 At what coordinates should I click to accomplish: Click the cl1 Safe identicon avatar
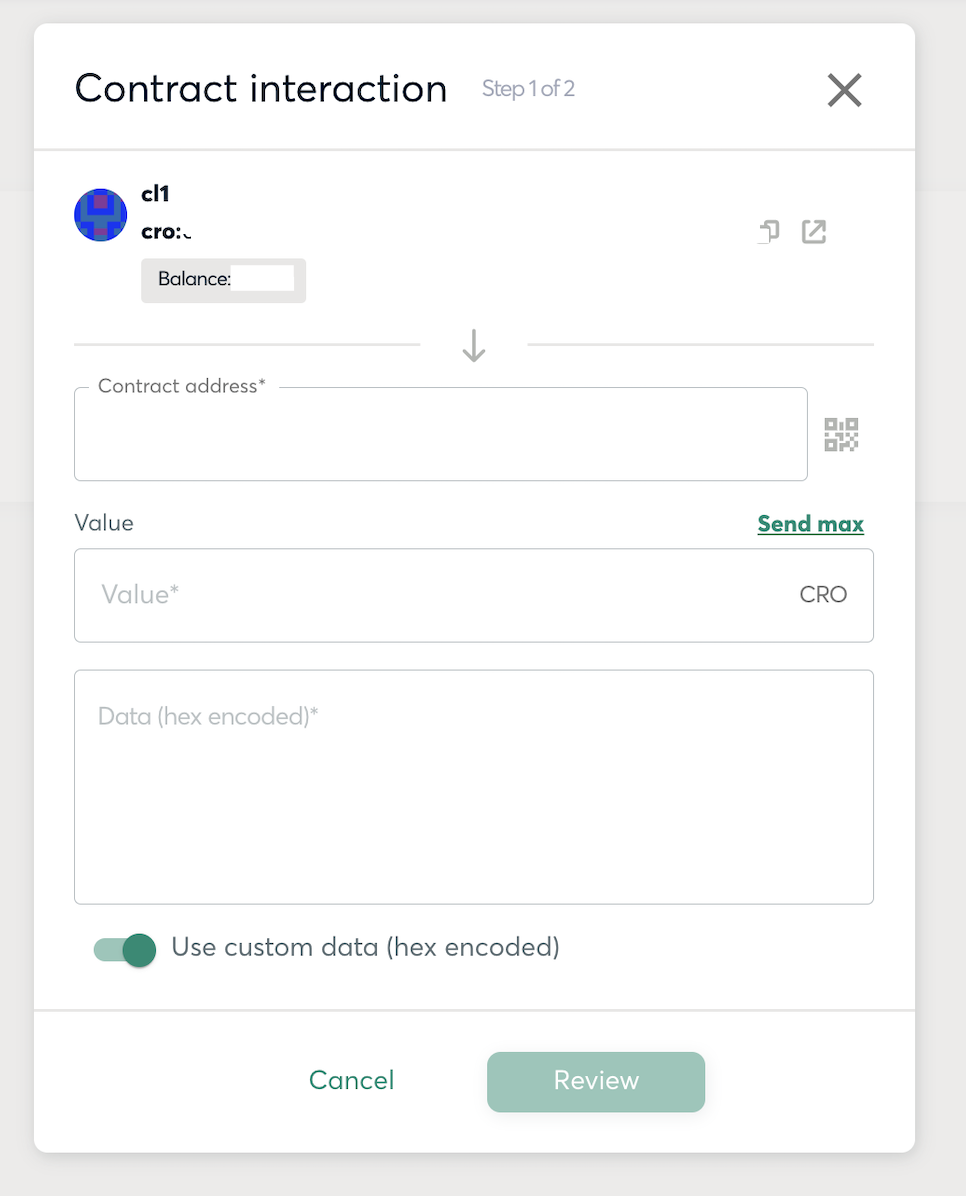pos(101,214)
